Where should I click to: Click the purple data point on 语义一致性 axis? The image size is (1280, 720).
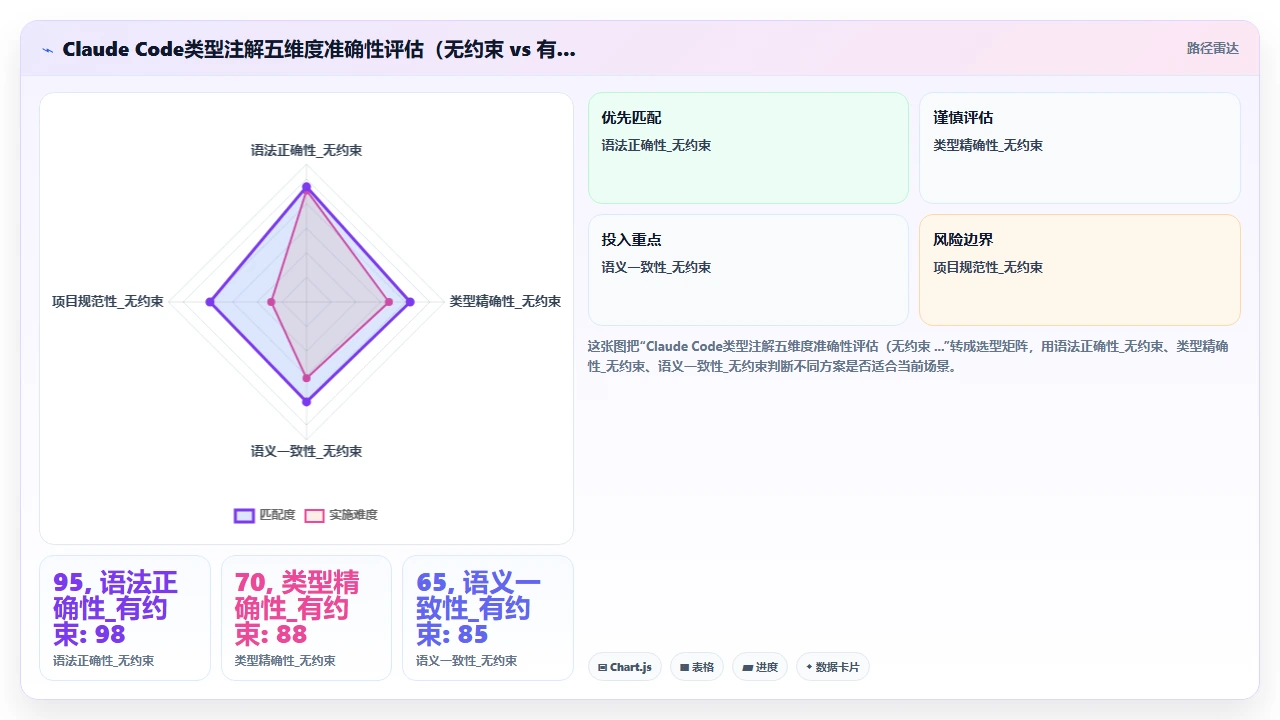306,402
